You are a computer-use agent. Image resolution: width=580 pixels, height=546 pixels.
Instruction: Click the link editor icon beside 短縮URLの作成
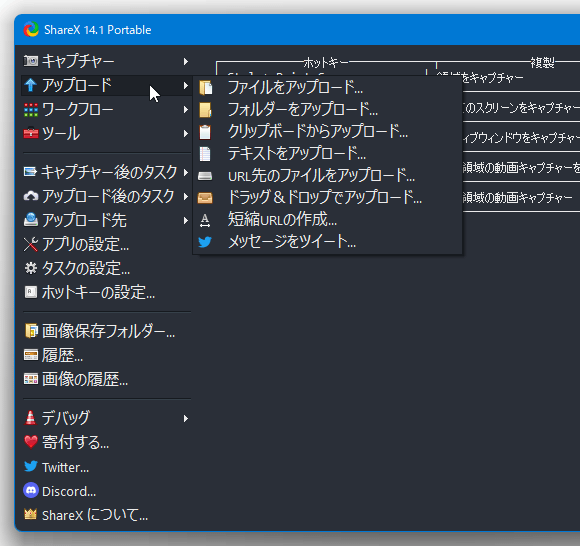pos(205,220)
